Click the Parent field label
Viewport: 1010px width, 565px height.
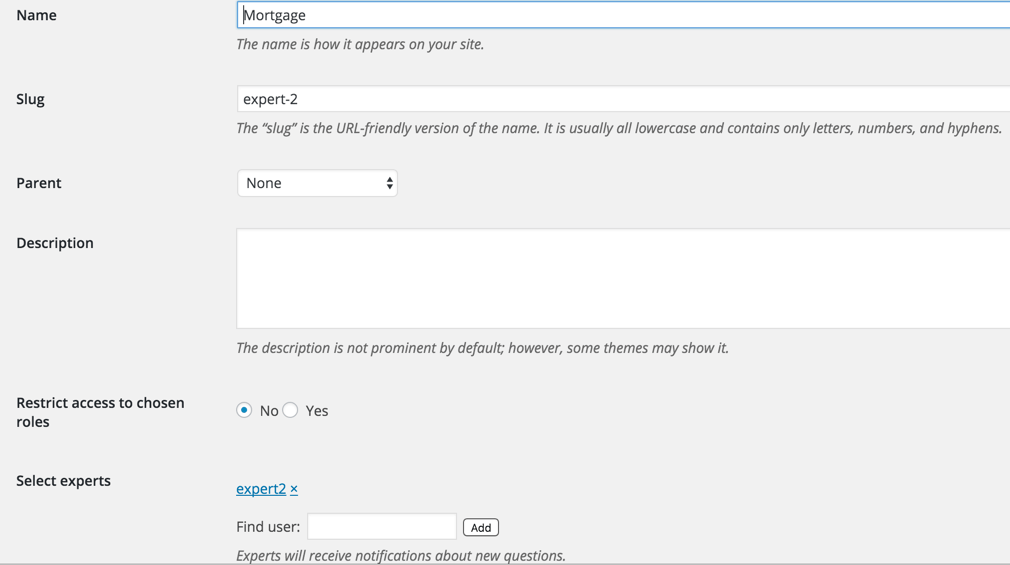click(x=39, y=183)
